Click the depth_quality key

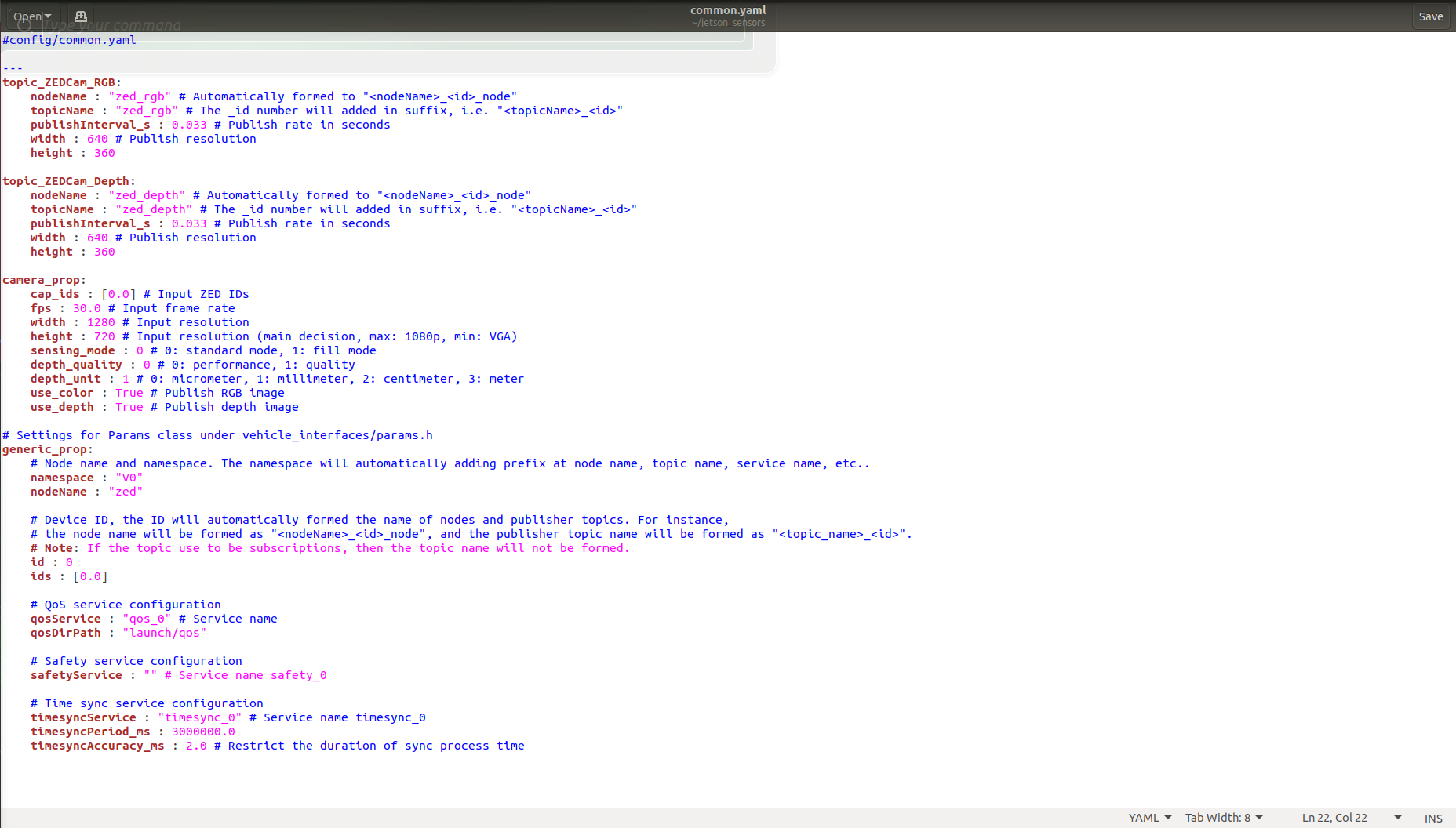click(x=76, y=365)
